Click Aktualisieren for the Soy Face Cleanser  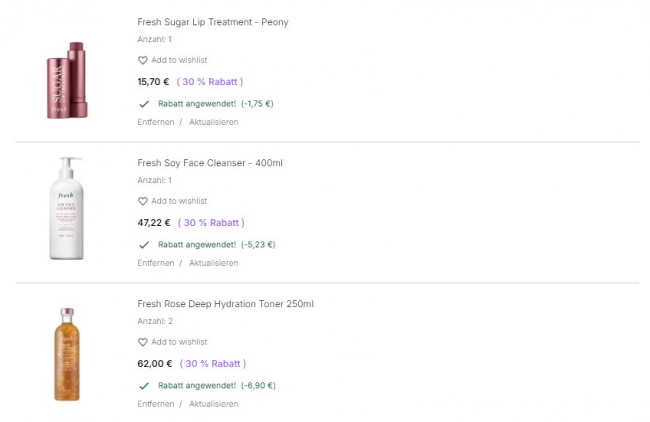tap(214, 263)
